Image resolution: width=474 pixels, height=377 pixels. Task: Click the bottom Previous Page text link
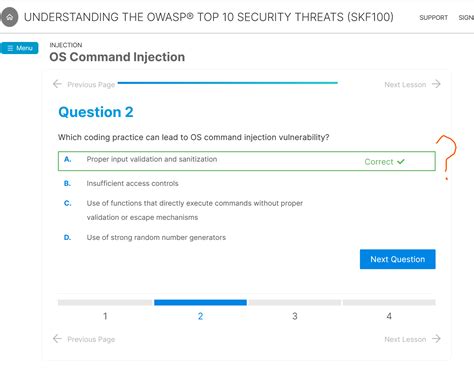(x=91, y=339)
